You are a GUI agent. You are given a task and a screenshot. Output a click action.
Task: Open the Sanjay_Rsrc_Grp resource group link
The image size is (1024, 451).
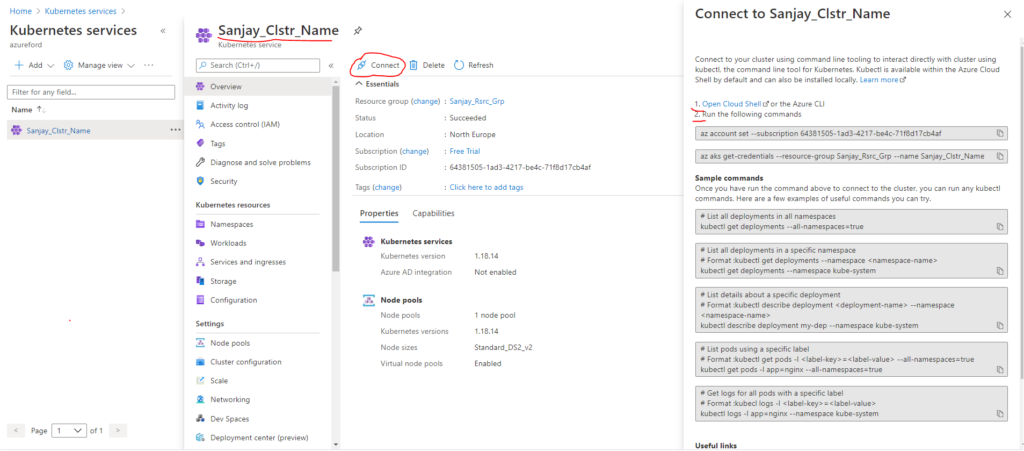pos(477,101)
